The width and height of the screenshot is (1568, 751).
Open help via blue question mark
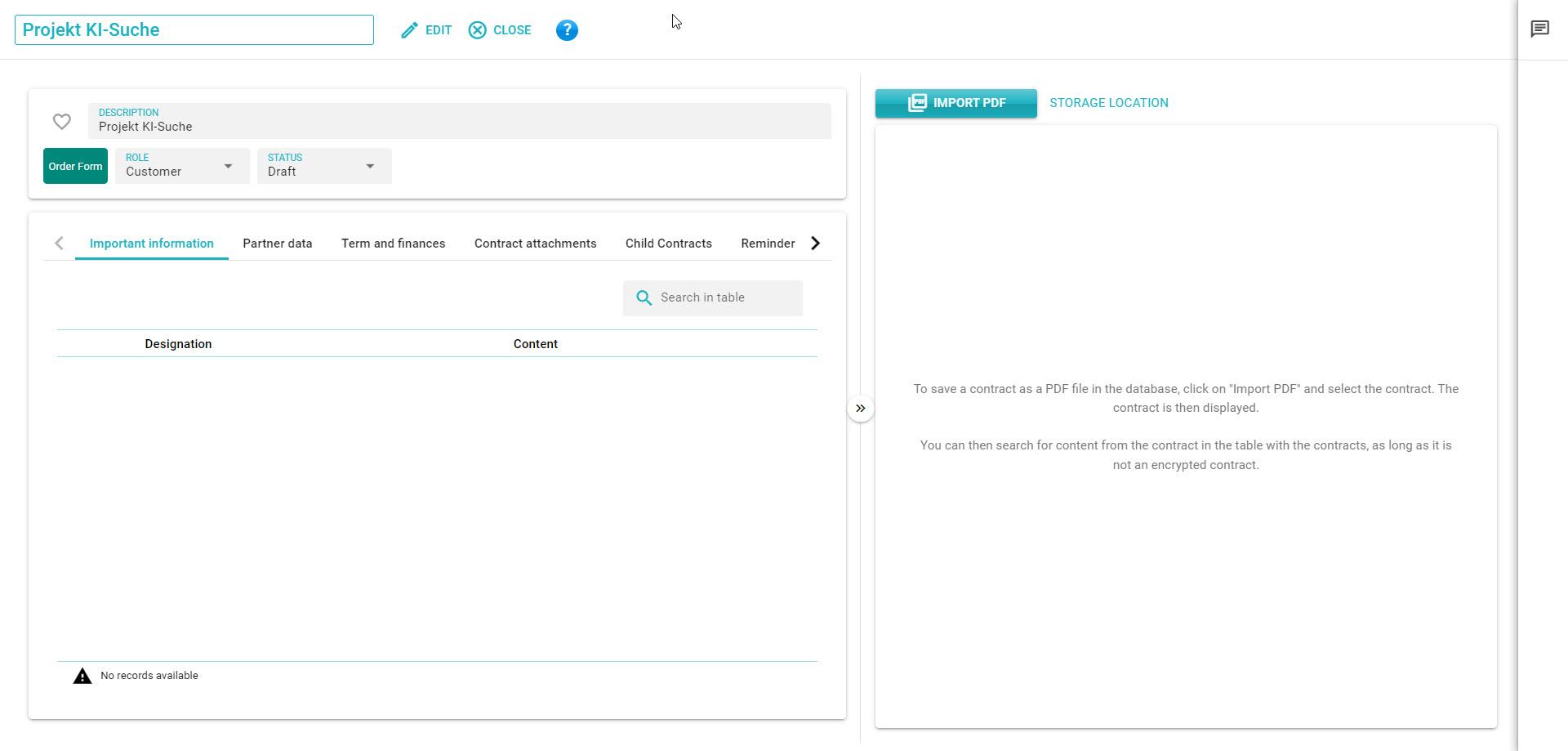[x=567, y=30]
